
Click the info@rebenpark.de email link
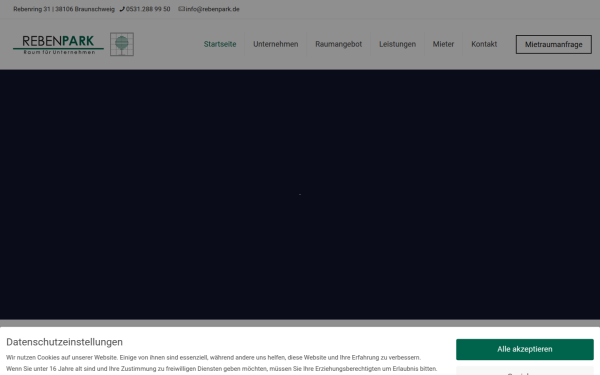[212, 9]
